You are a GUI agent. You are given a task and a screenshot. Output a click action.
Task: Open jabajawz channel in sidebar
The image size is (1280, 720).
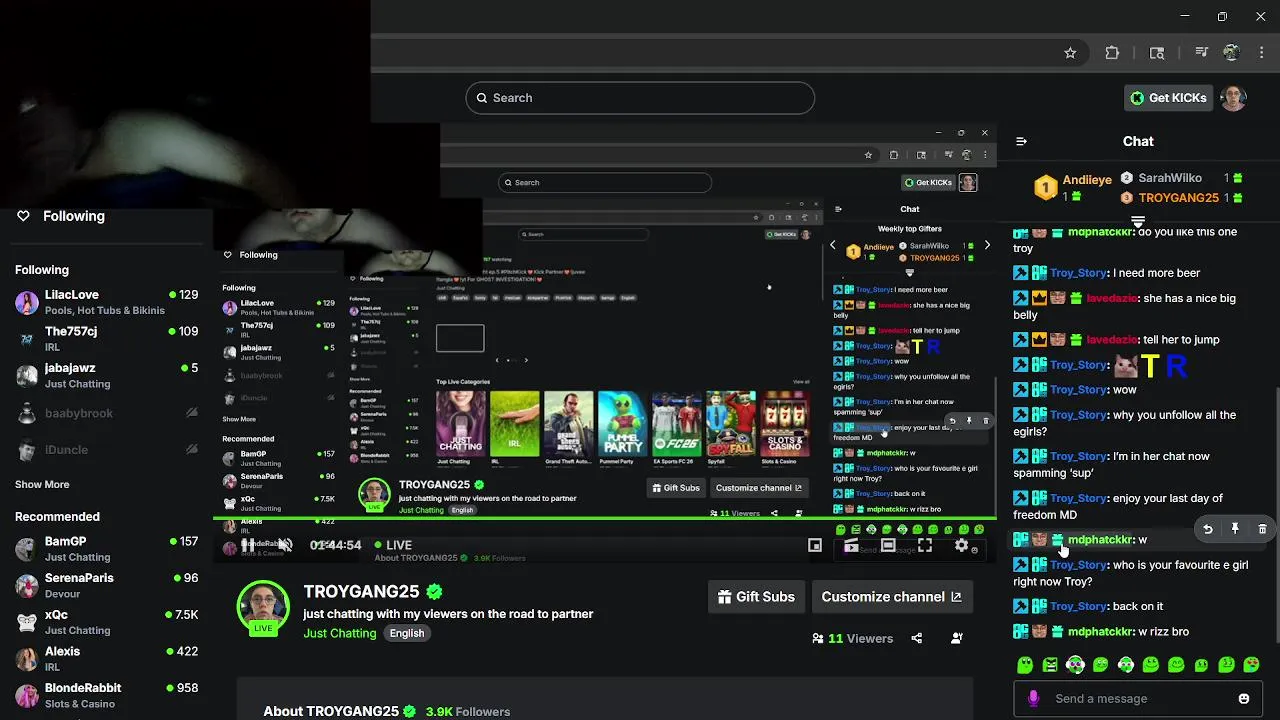[x=106, y=375]
